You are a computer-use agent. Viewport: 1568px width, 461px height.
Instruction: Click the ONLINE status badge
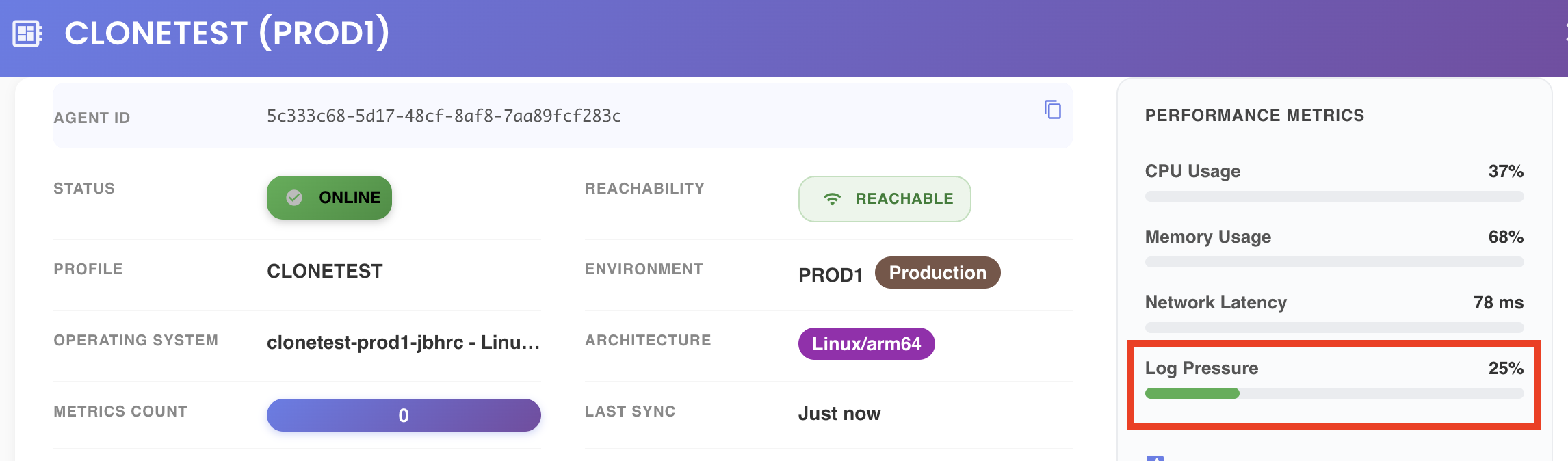click(x=329, y=198)
